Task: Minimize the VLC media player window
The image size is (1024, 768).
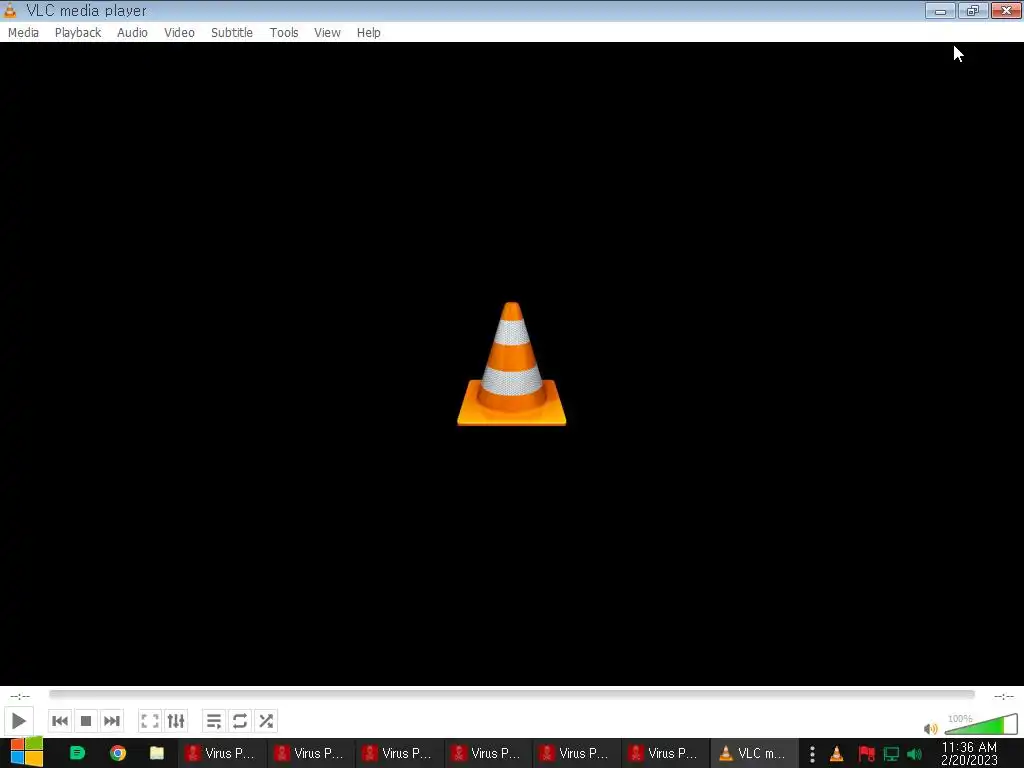Action: point(940,10)
